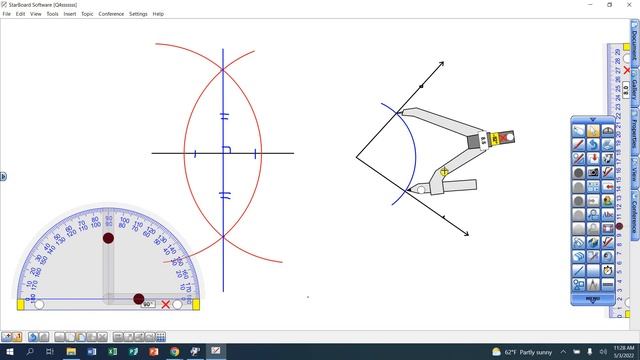This screenshot has width=640, height=360.
Task: Click the grid view icon in bottom toolbar
Action: click(161, 337)
